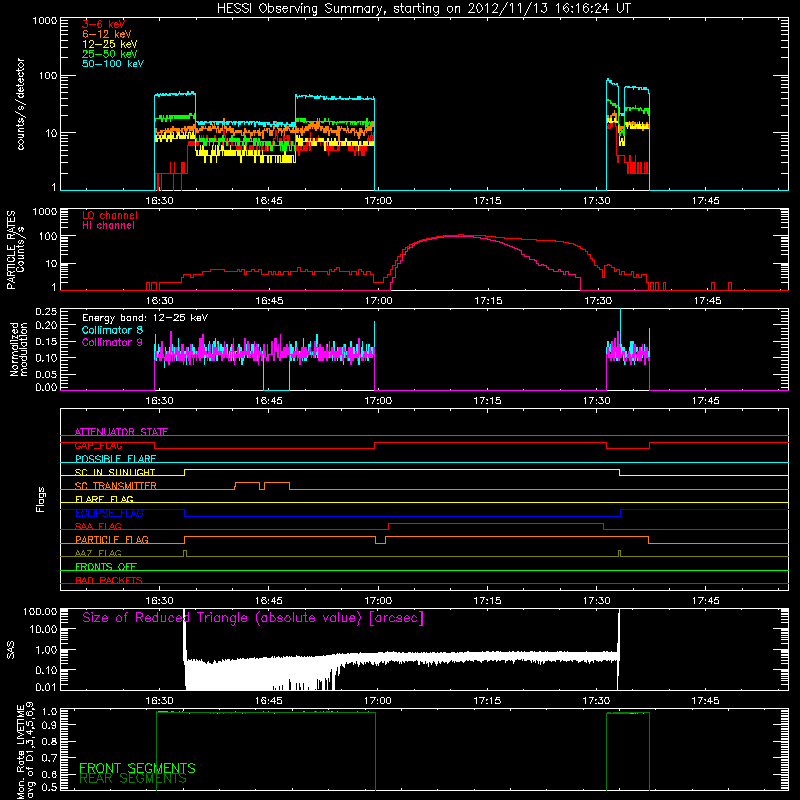This screenshot has height=800, width=800.
Task: Click the Energy band: 12-25 keV label
Action: pyautogui.click(x=145, y=318)
